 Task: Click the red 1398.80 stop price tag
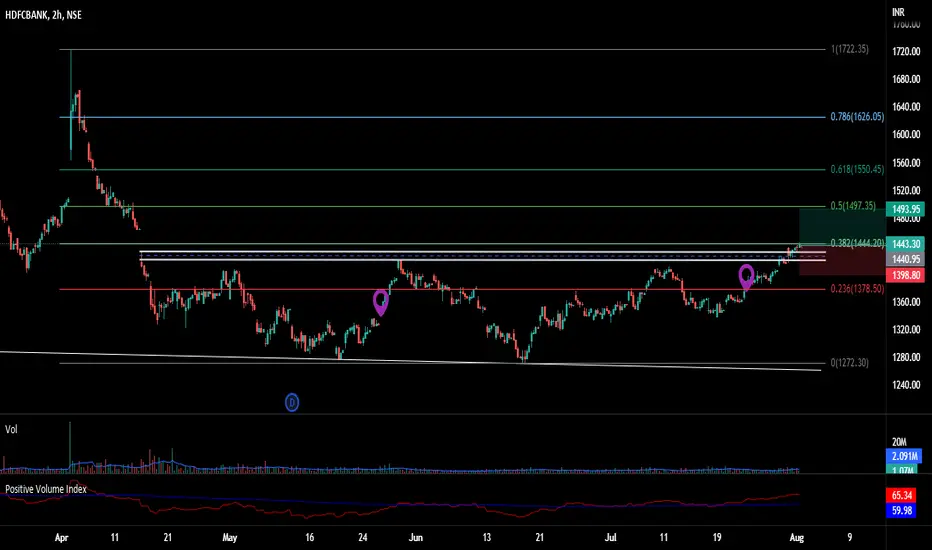coord(905,275)
